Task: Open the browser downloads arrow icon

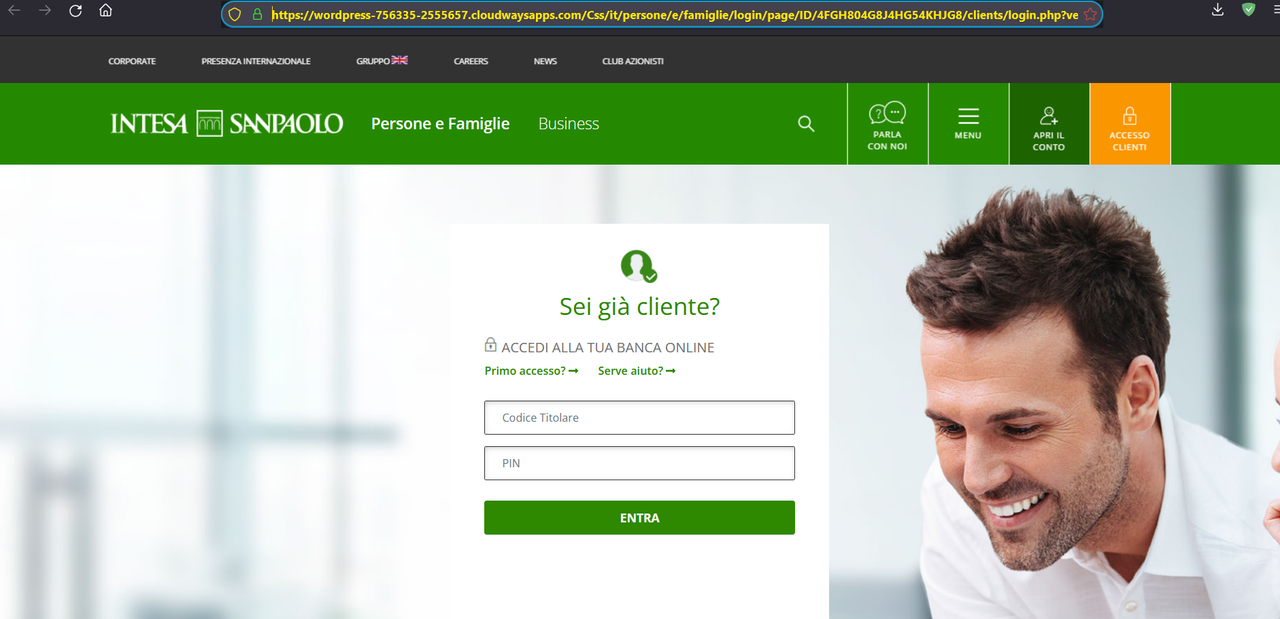Action: click(1217, 10)
